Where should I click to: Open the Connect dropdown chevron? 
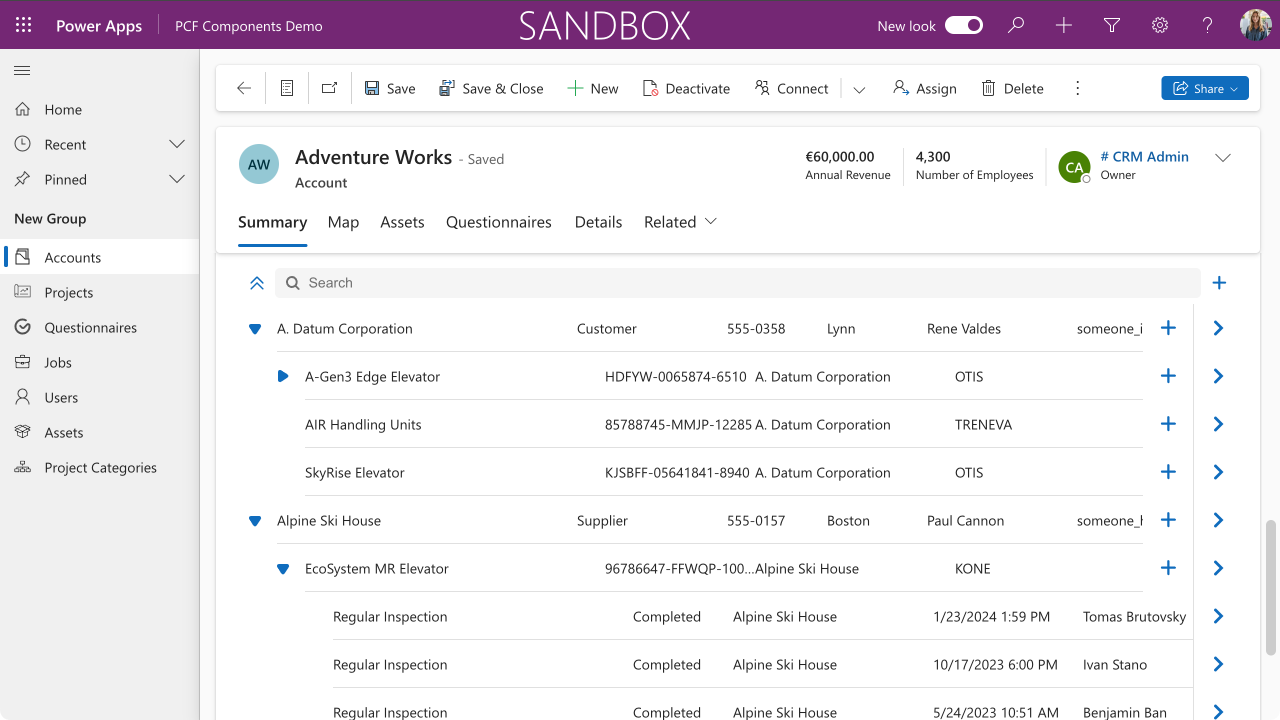(859, 89)
